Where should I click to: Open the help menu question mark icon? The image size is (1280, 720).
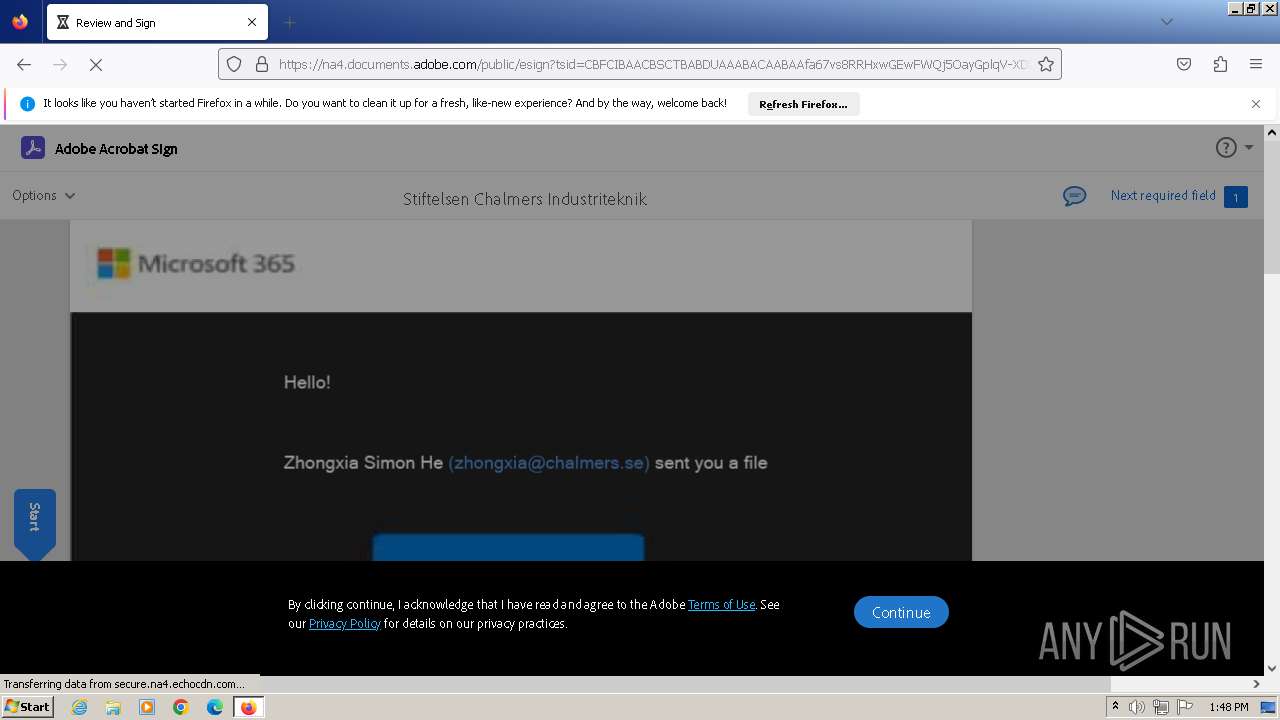coord(1226,148)
